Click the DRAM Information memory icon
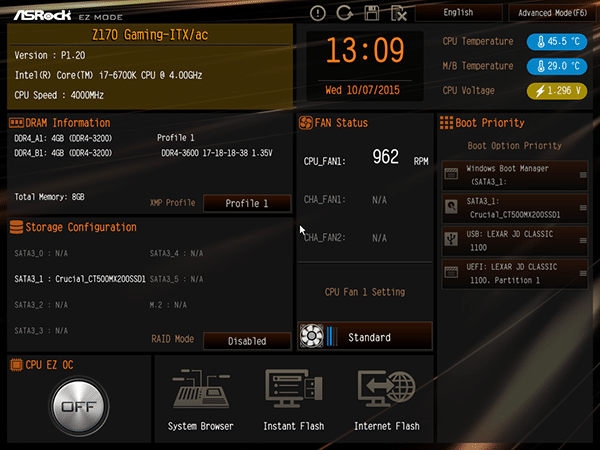 pyautogui.click(x=16, y=123)
